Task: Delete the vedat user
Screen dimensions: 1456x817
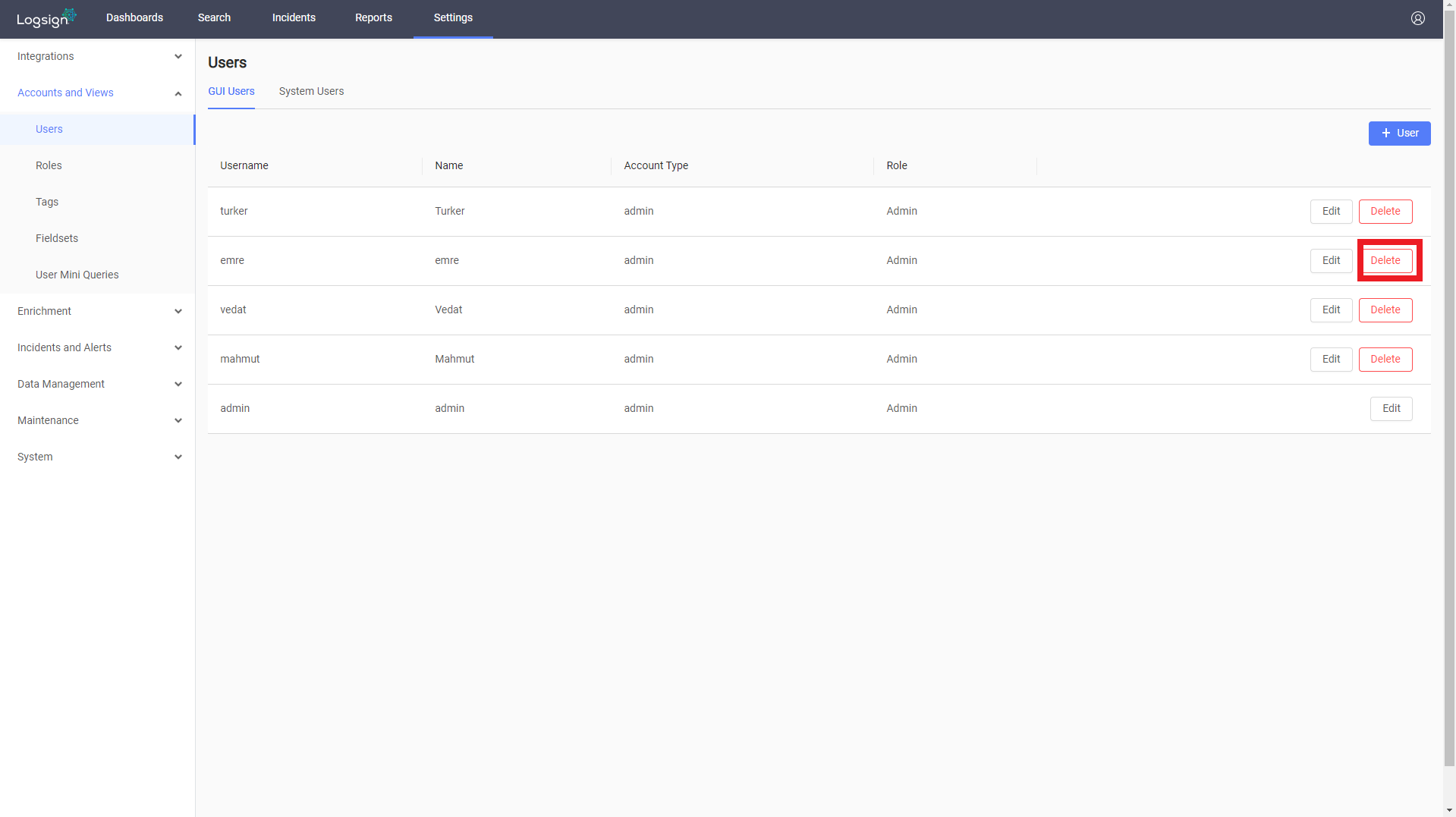Action: (1385, 310)
